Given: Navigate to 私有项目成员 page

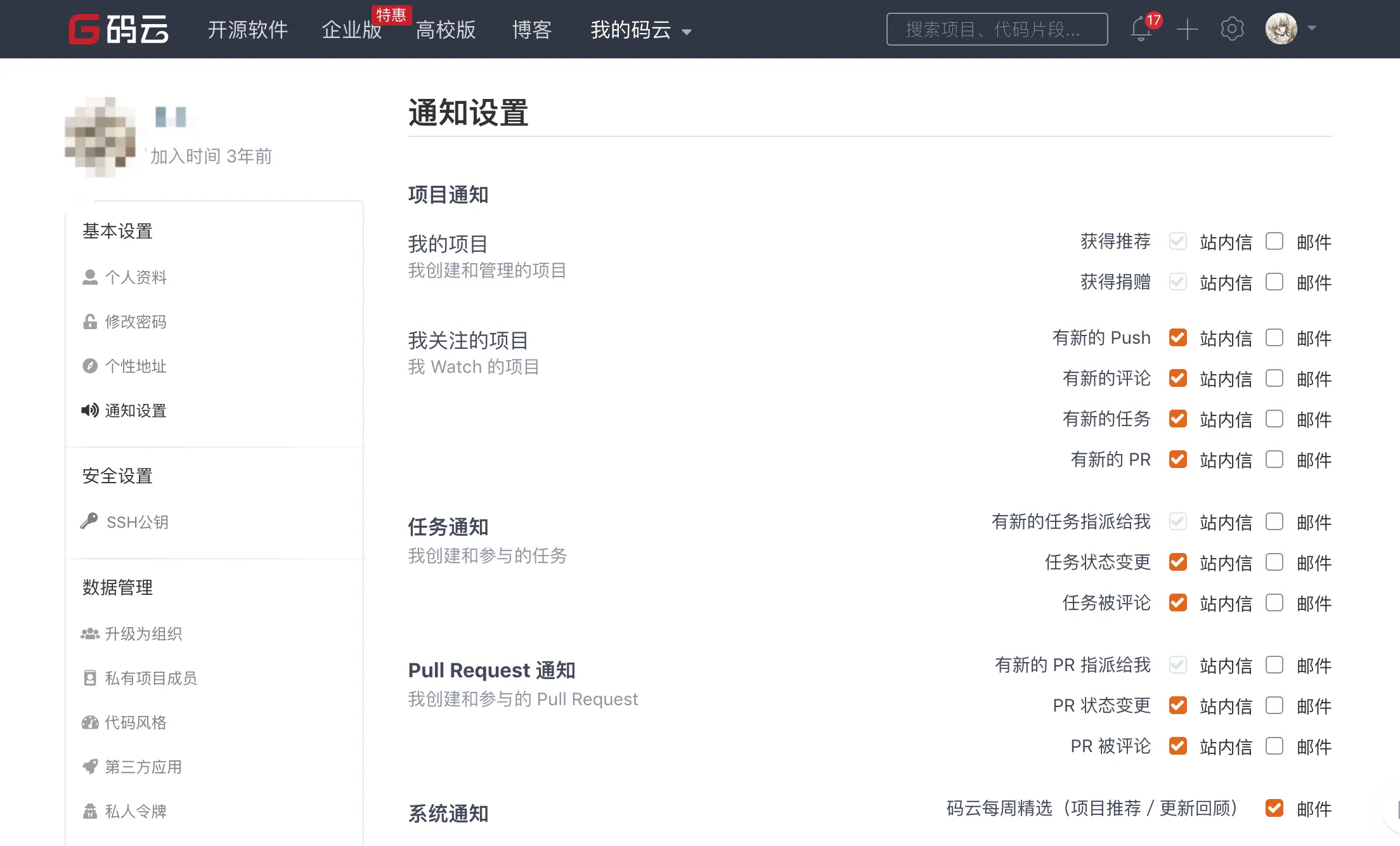Looking at the screenshot, I should [x=150, y=678].
